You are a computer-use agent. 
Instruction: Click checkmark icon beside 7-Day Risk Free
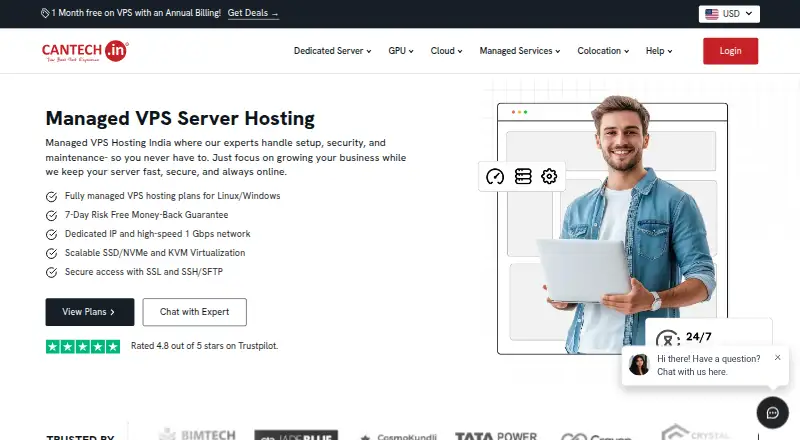52,215
